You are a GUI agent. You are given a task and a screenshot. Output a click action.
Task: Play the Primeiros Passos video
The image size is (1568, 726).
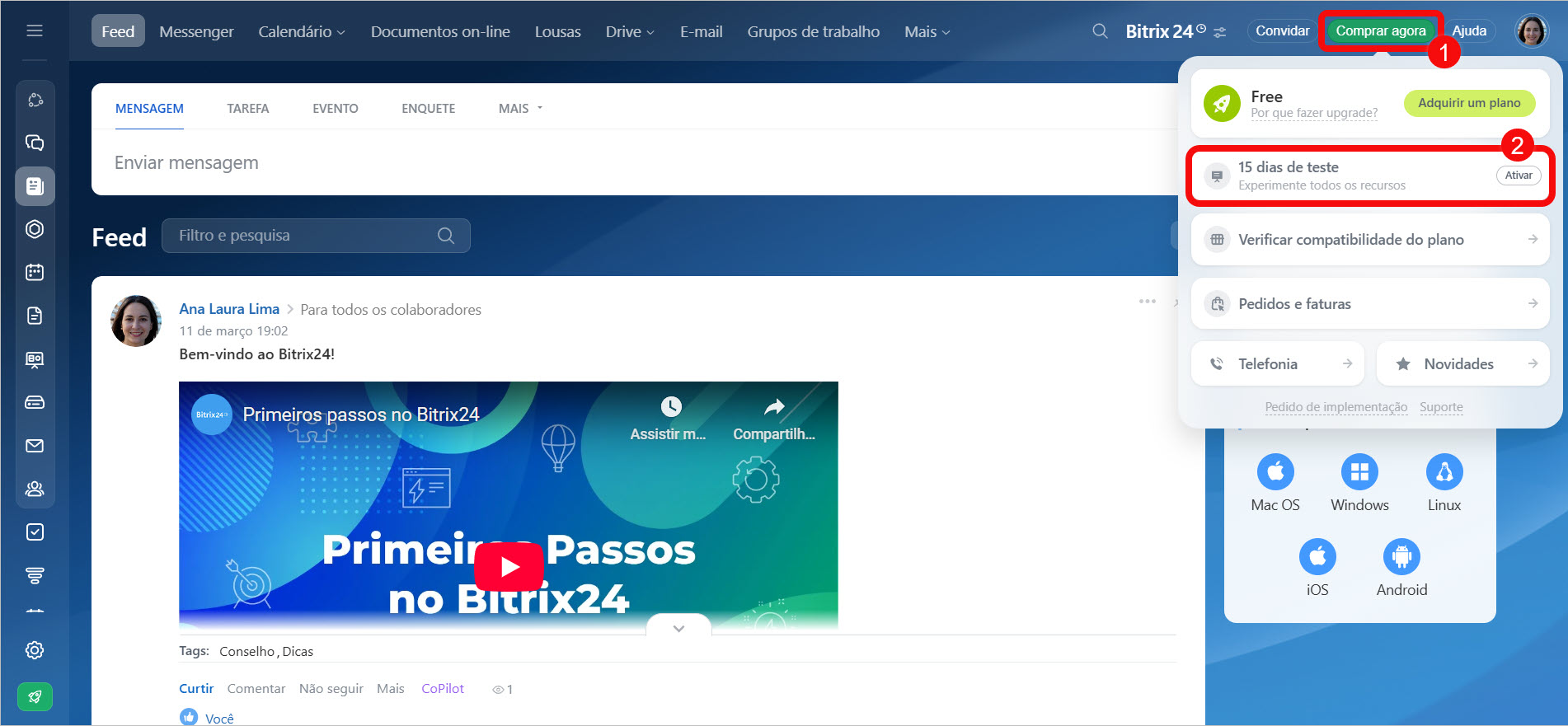click(509, 566)
